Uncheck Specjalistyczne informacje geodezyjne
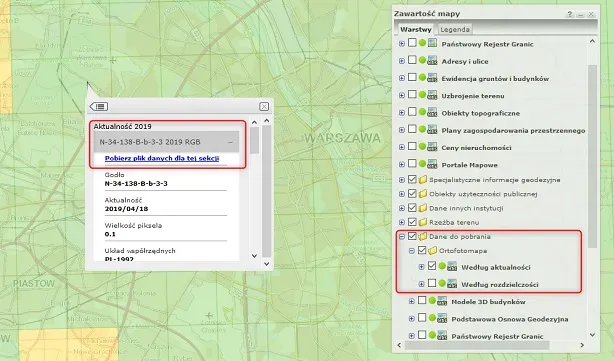614x361 pixels. coord(412,179)
